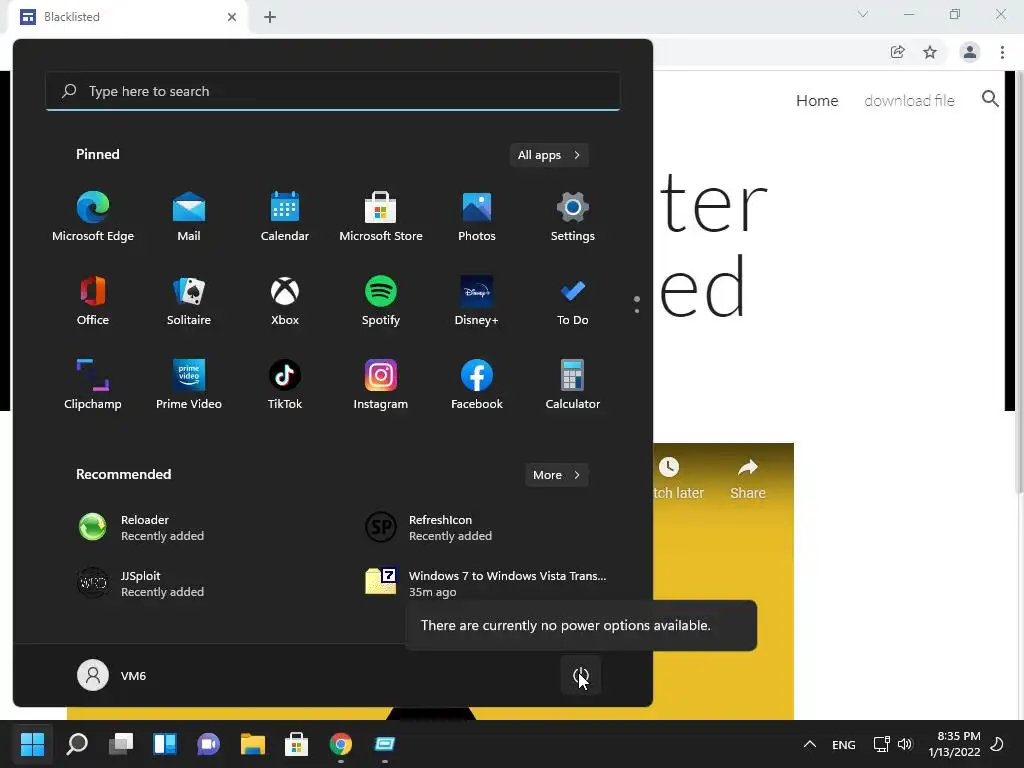
Task: Click the Windows Start button on taskbar
Action: 32,744
